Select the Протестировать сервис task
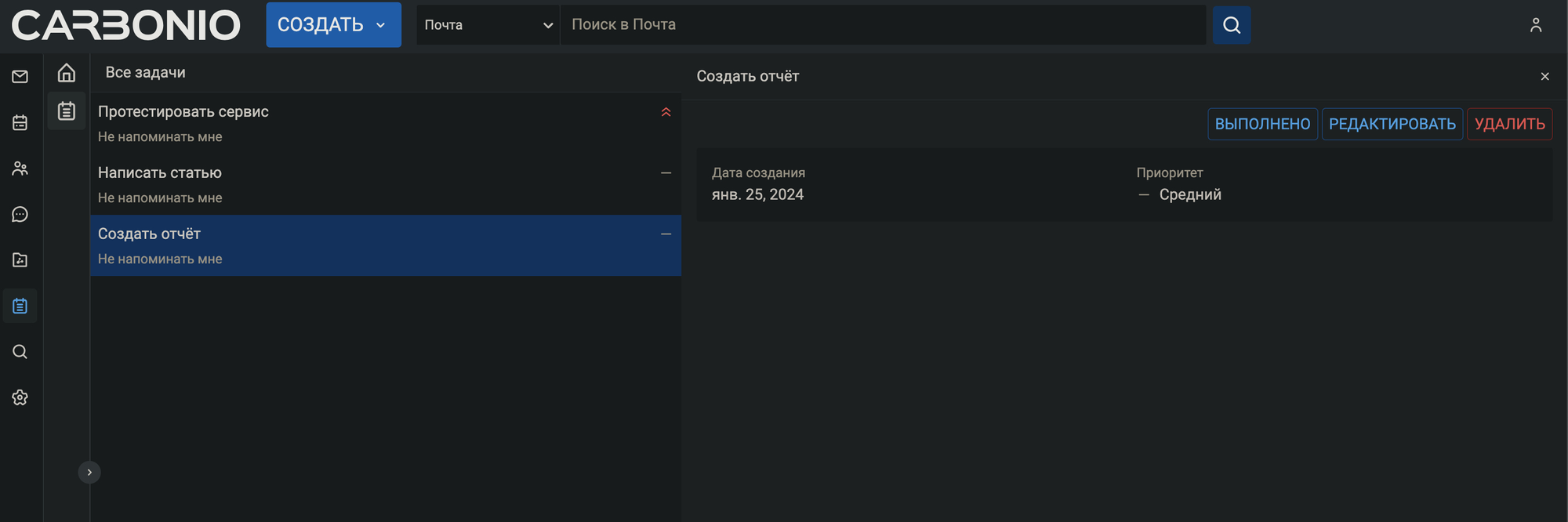Image resolution: width=1568 pixels, height=522 pixels. click(x=386, y=123)
